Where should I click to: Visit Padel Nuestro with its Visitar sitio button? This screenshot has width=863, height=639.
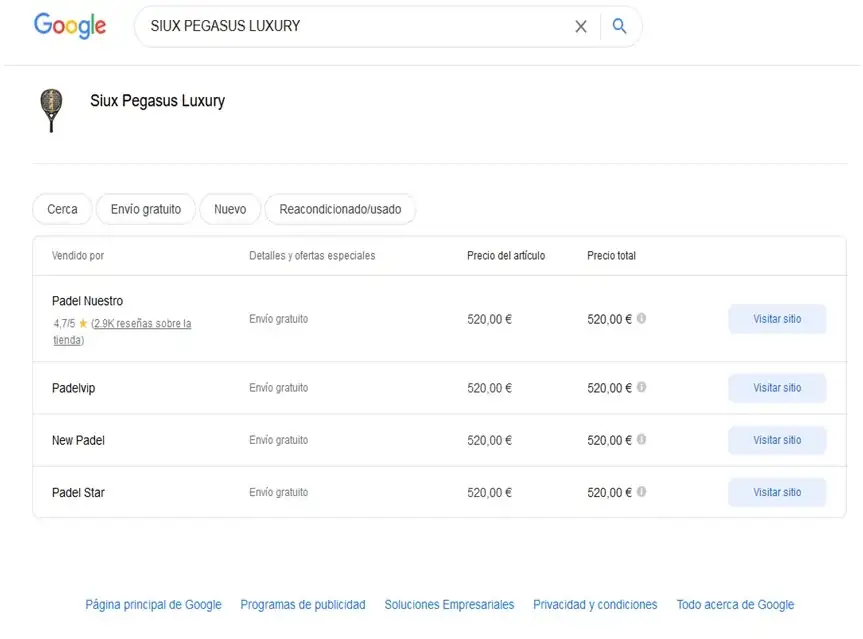777,319
